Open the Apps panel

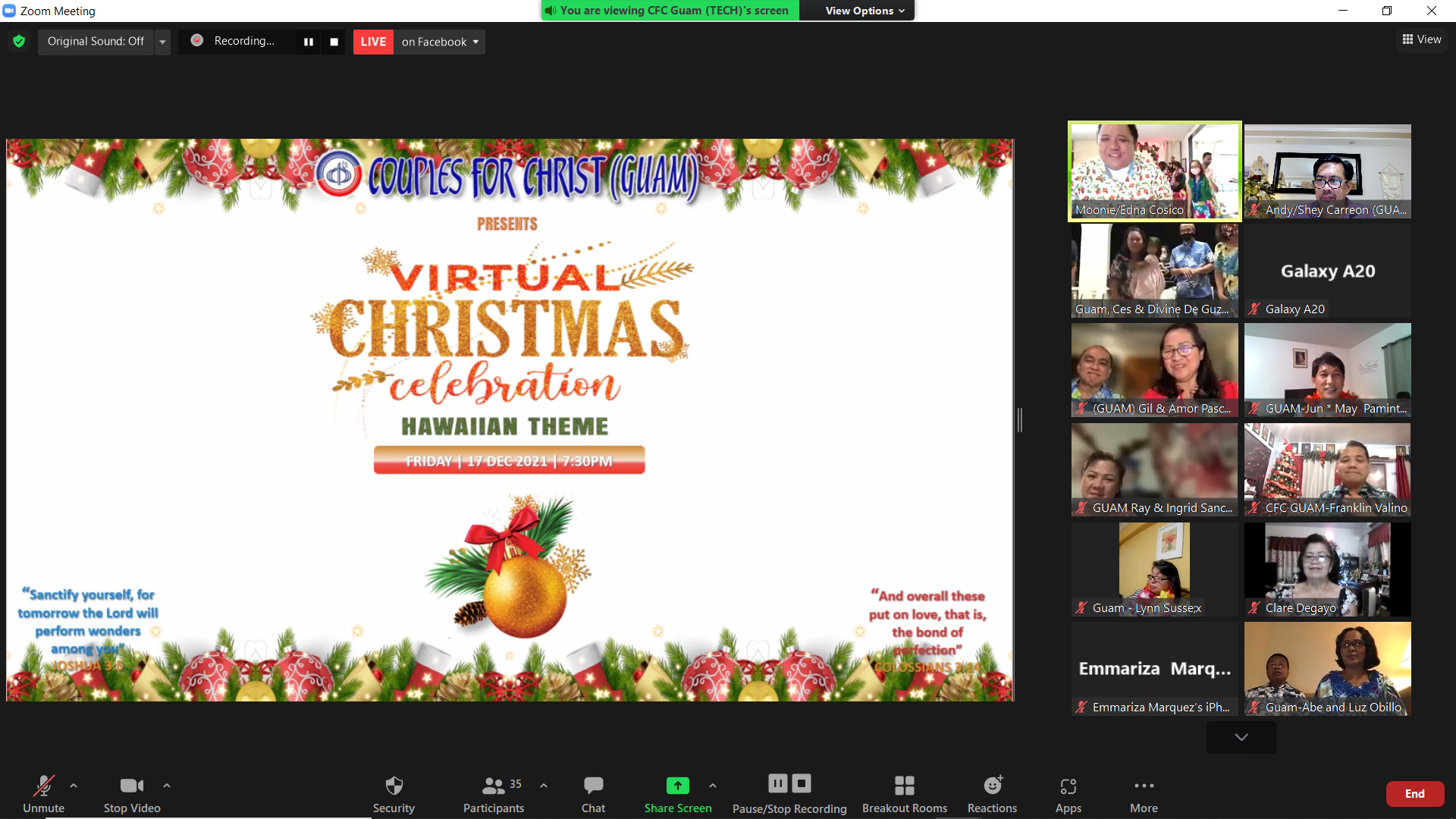[1068, 794]
